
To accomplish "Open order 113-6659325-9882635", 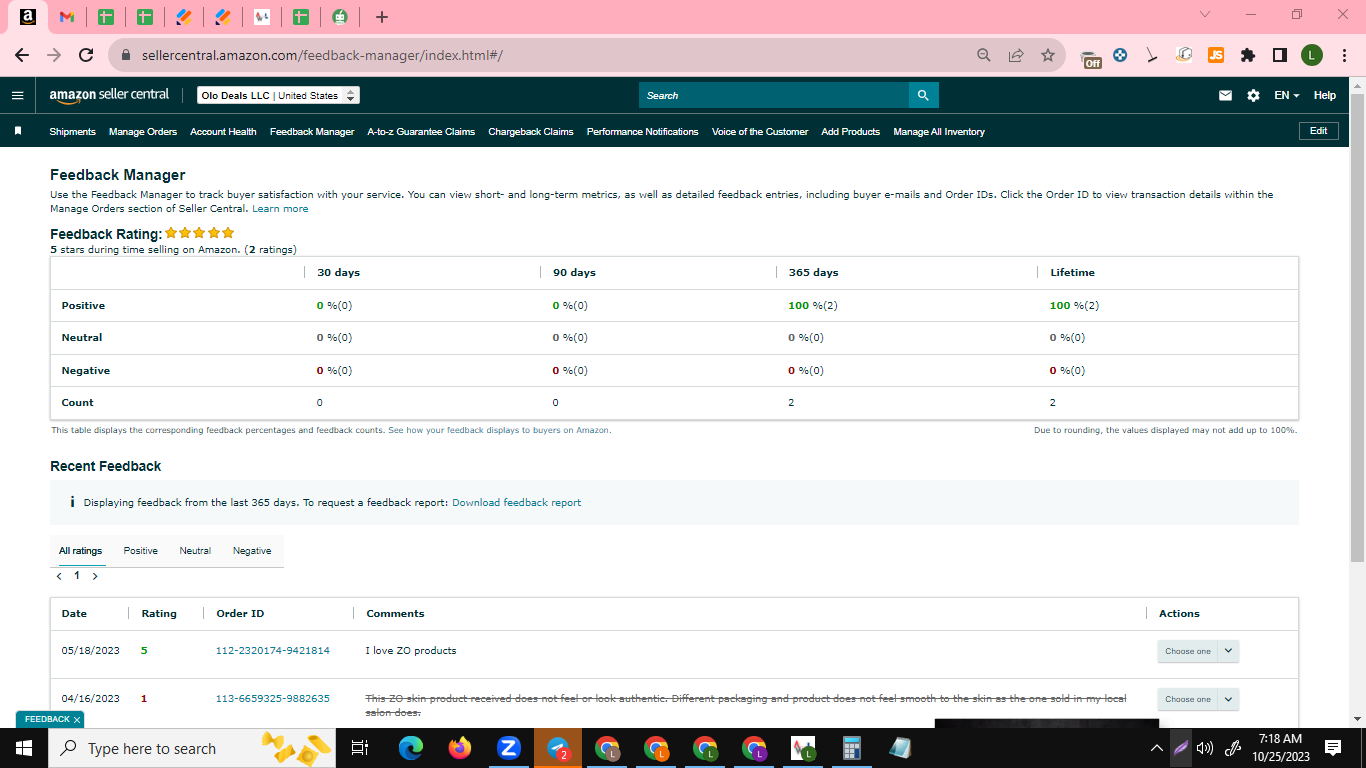I will (x=273, y=699).
